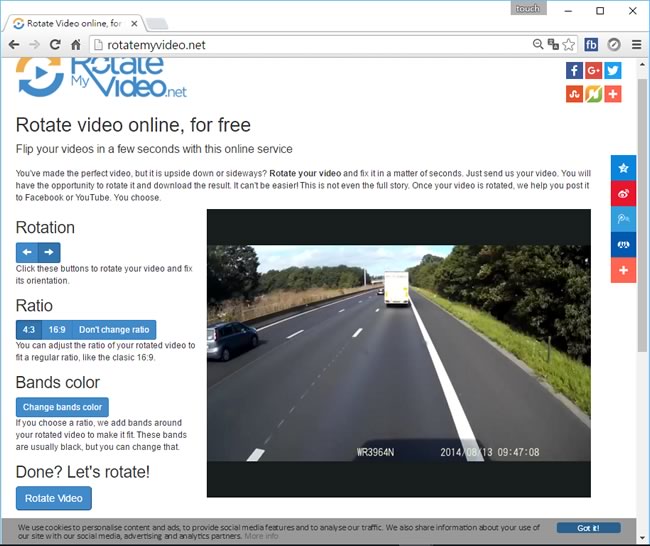
Task: Rotate the video left with the left arrow
Action: pyautogui.click(x=27, y=253)
